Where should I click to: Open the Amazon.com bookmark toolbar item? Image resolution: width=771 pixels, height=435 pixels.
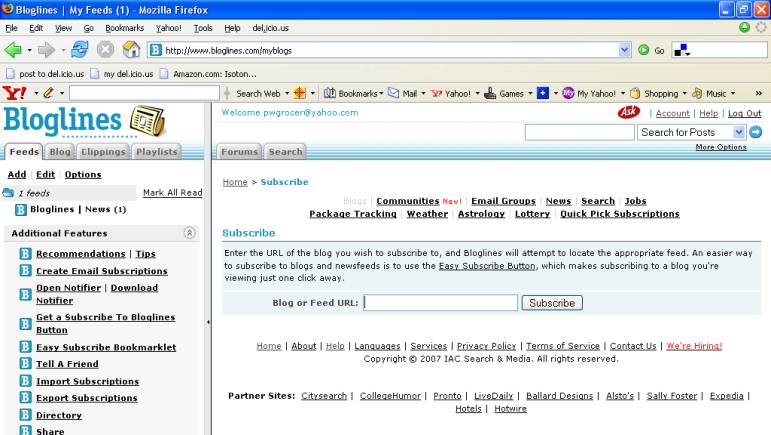[208, 74]
